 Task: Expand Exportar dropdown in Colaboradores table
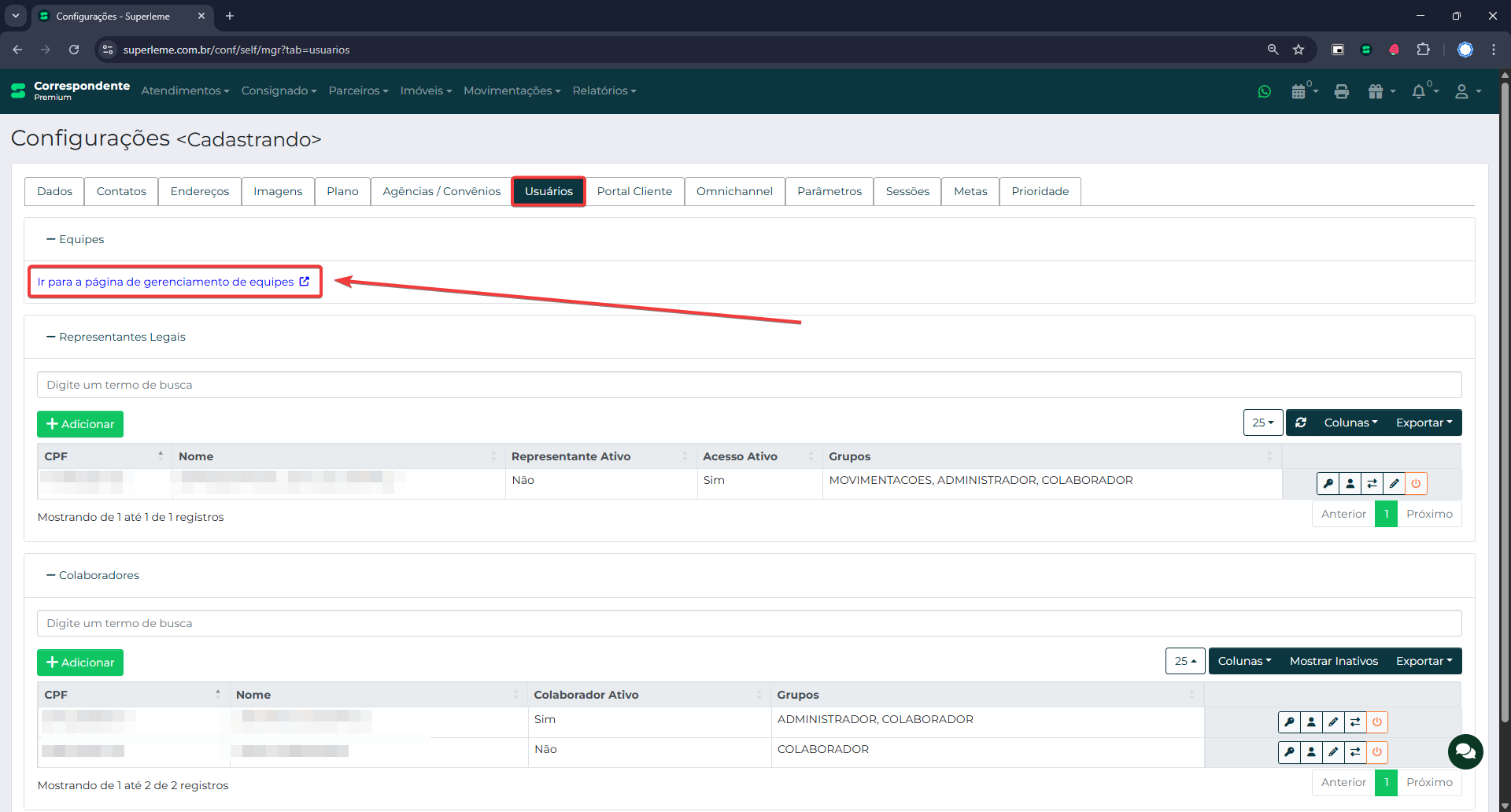click(1424, 661)
